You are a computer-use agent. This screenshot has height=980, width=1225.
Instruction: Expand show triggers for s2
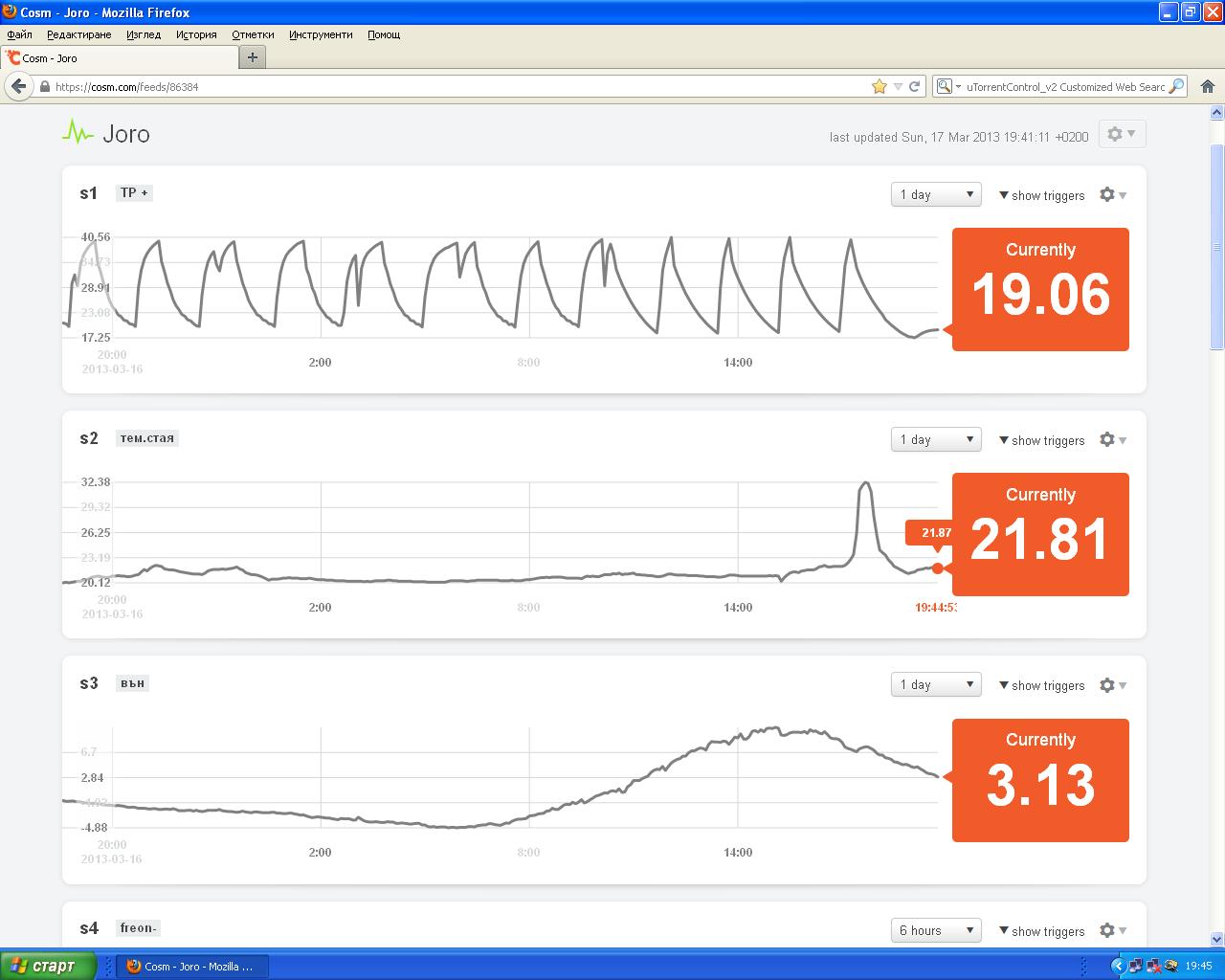(x=1041, y=440)
